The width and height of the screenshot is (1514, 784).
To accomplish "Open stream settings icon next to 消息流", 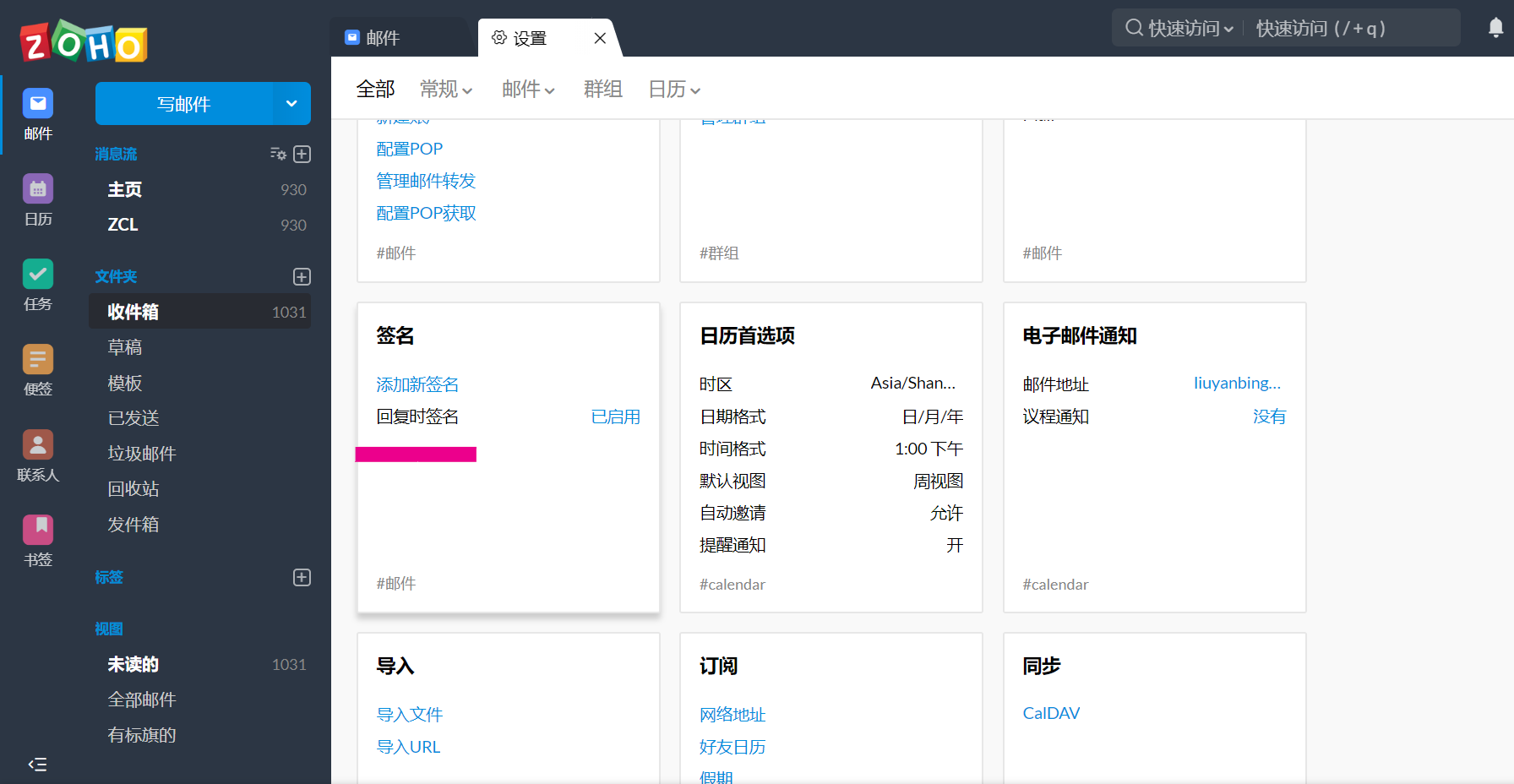I will point(277,154).
